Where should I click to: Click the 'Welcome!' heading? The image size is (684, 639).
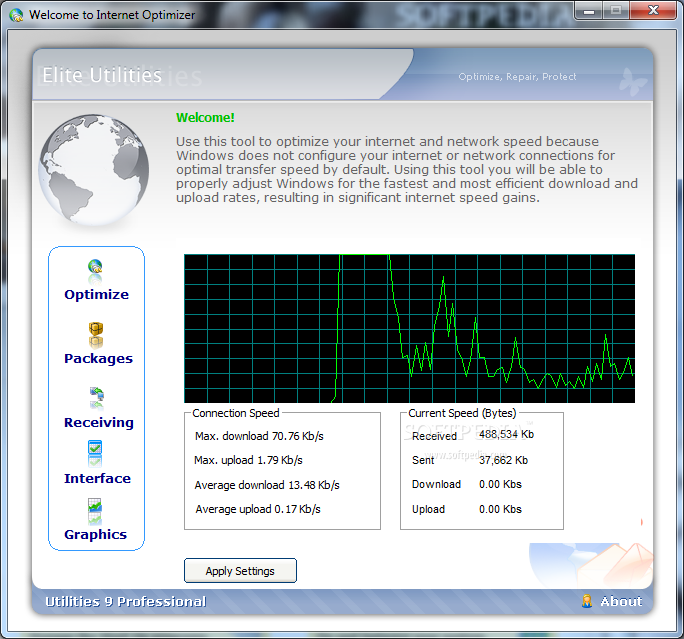click(205, 118)
